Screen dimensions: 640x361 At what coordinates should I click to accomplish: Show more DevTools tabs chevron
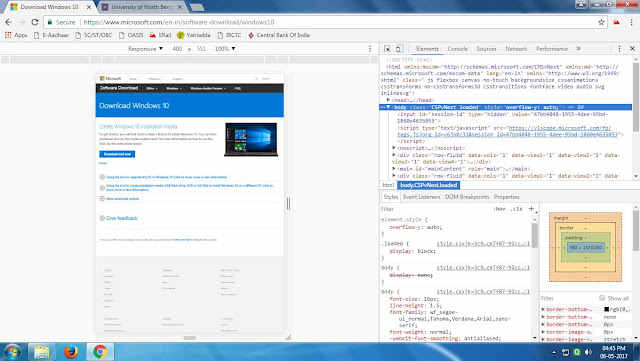578,49
